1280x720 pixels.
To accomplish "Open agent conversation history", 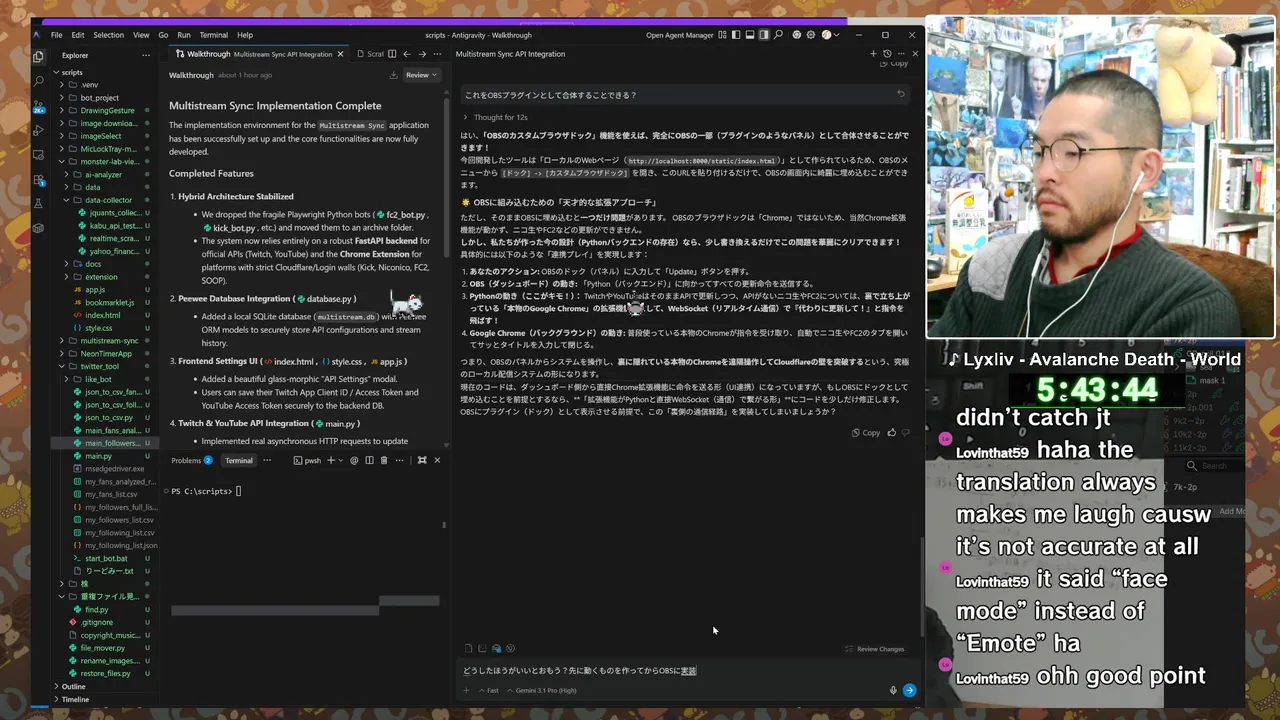I will pyautogui.click(x=886, y=54).
